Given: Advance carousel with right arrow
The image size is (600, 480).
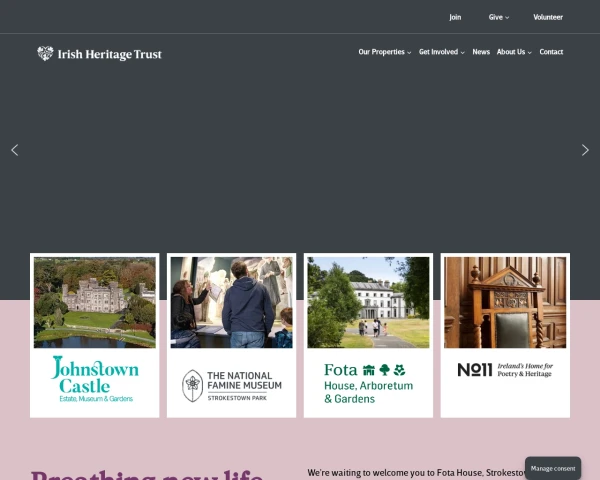Looking at the screenshot, I should point(585,150).
